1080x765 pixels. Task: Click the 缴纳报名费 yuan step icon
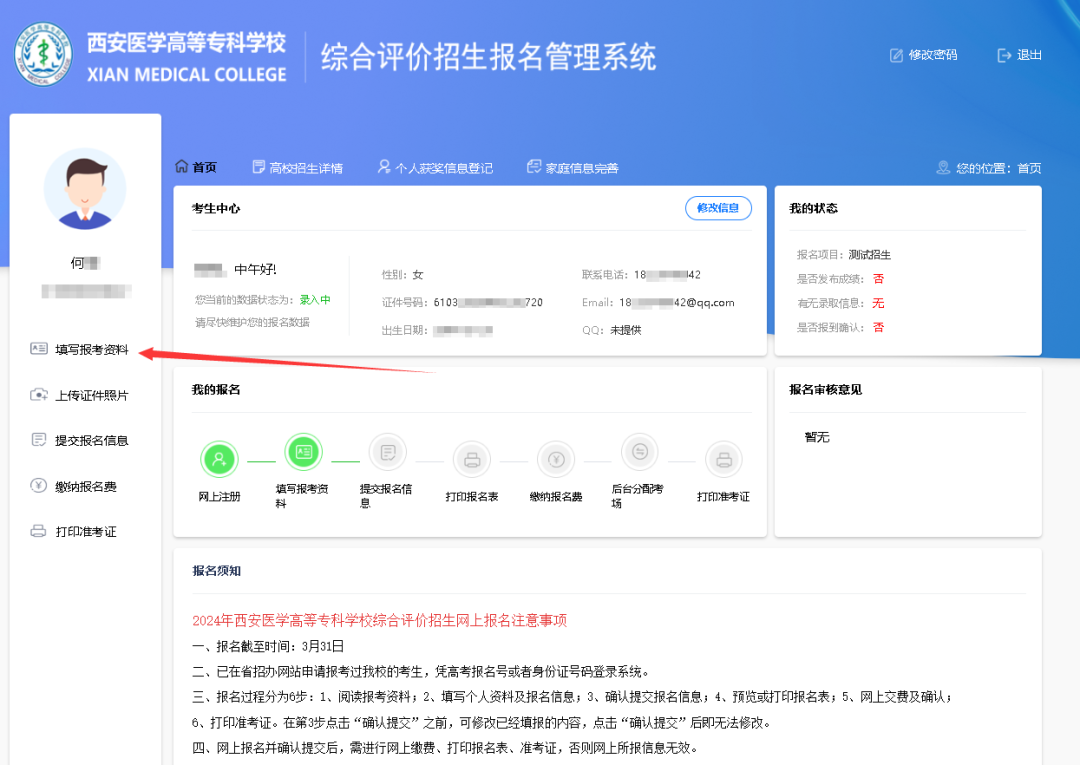pos(556,459)
